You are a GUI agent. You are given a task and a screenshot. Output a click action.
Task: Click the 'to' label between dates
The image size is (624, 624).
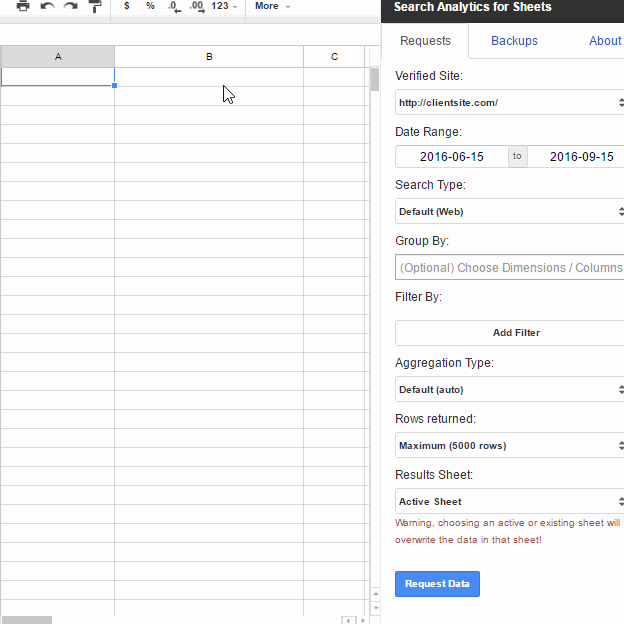[517, 156]
